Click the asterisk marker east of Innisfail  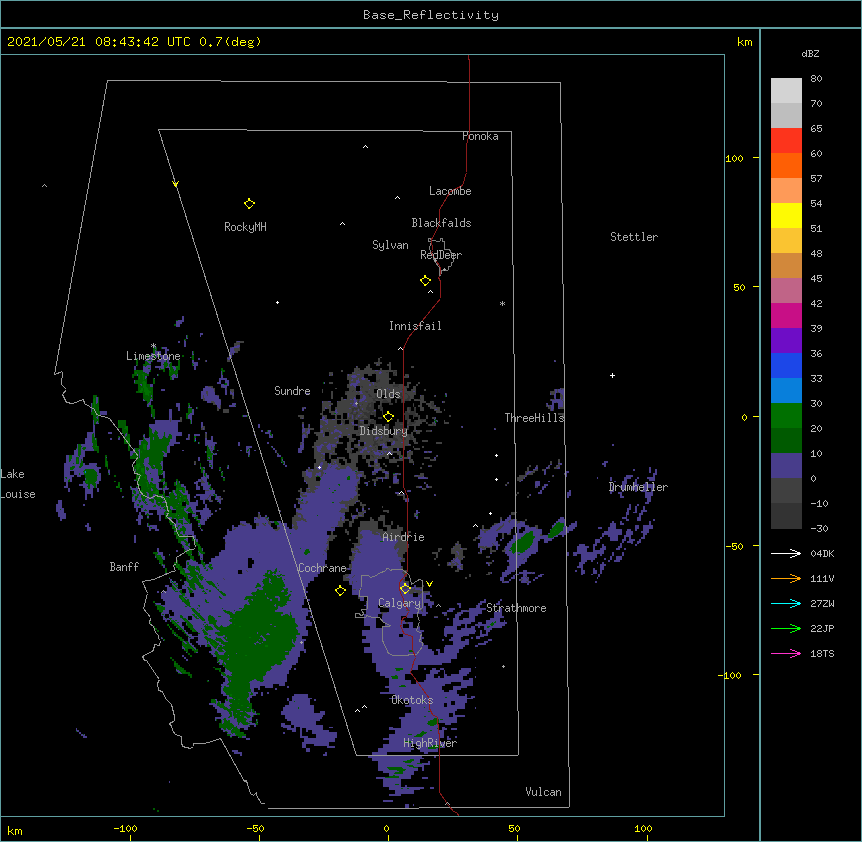[502, 304]
